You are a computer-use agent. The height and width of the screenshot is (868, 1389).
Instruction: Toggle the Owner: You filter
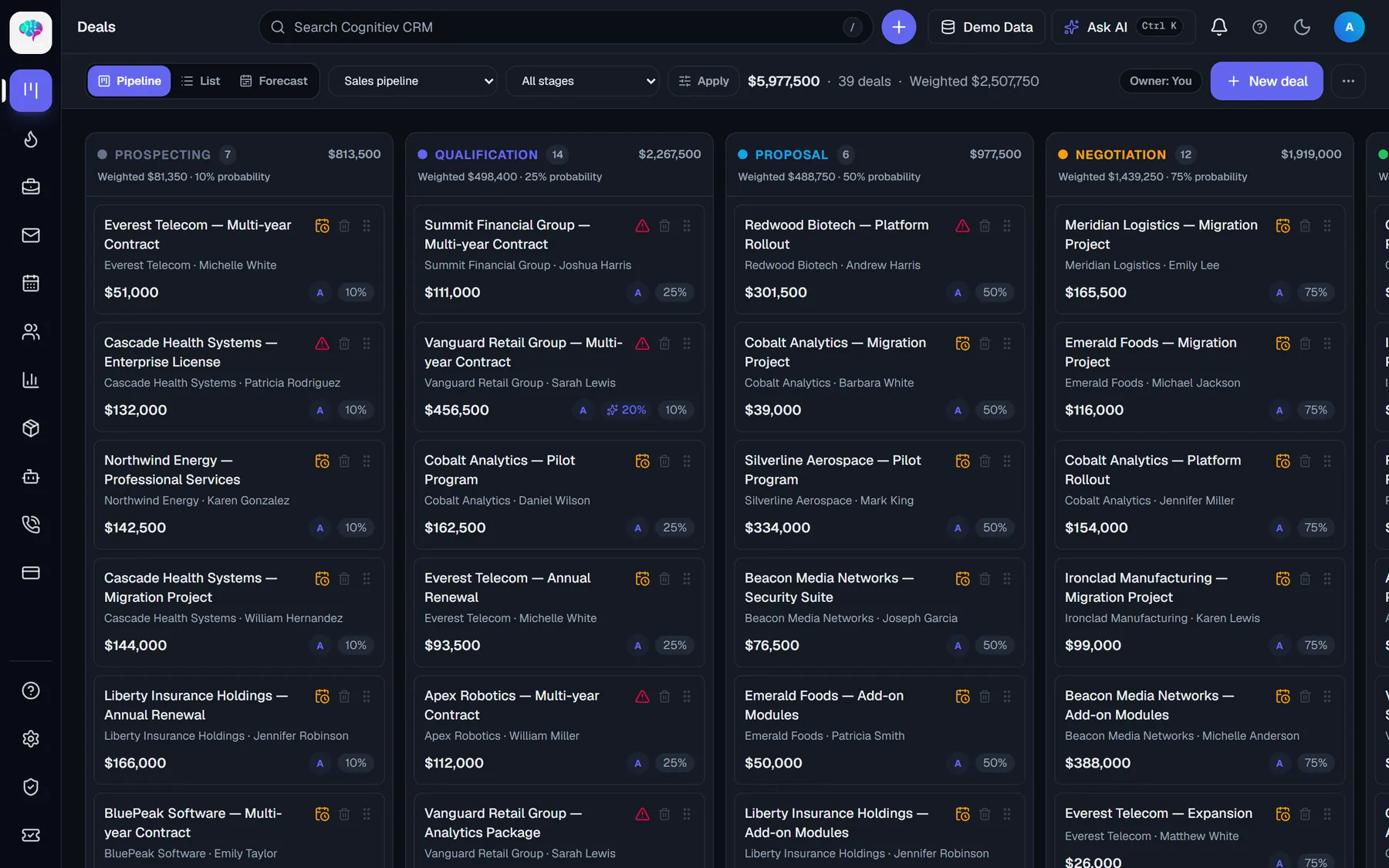pyautogui.click(x=1161, y=81)
